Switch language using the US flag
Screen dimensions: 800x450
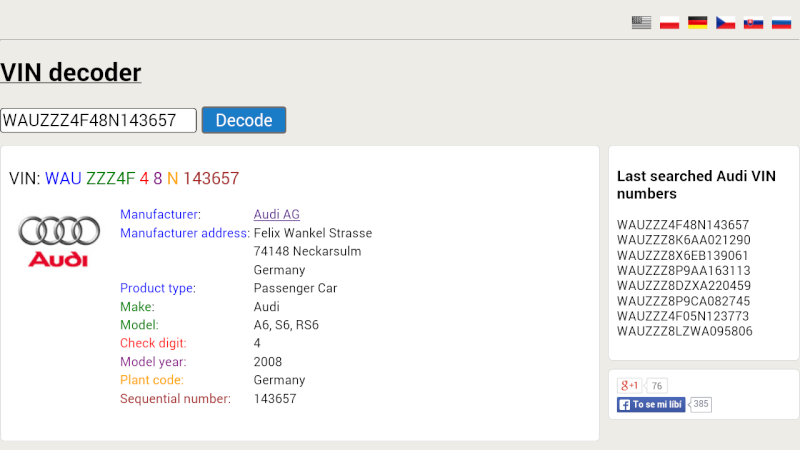(x=641, y=22)
